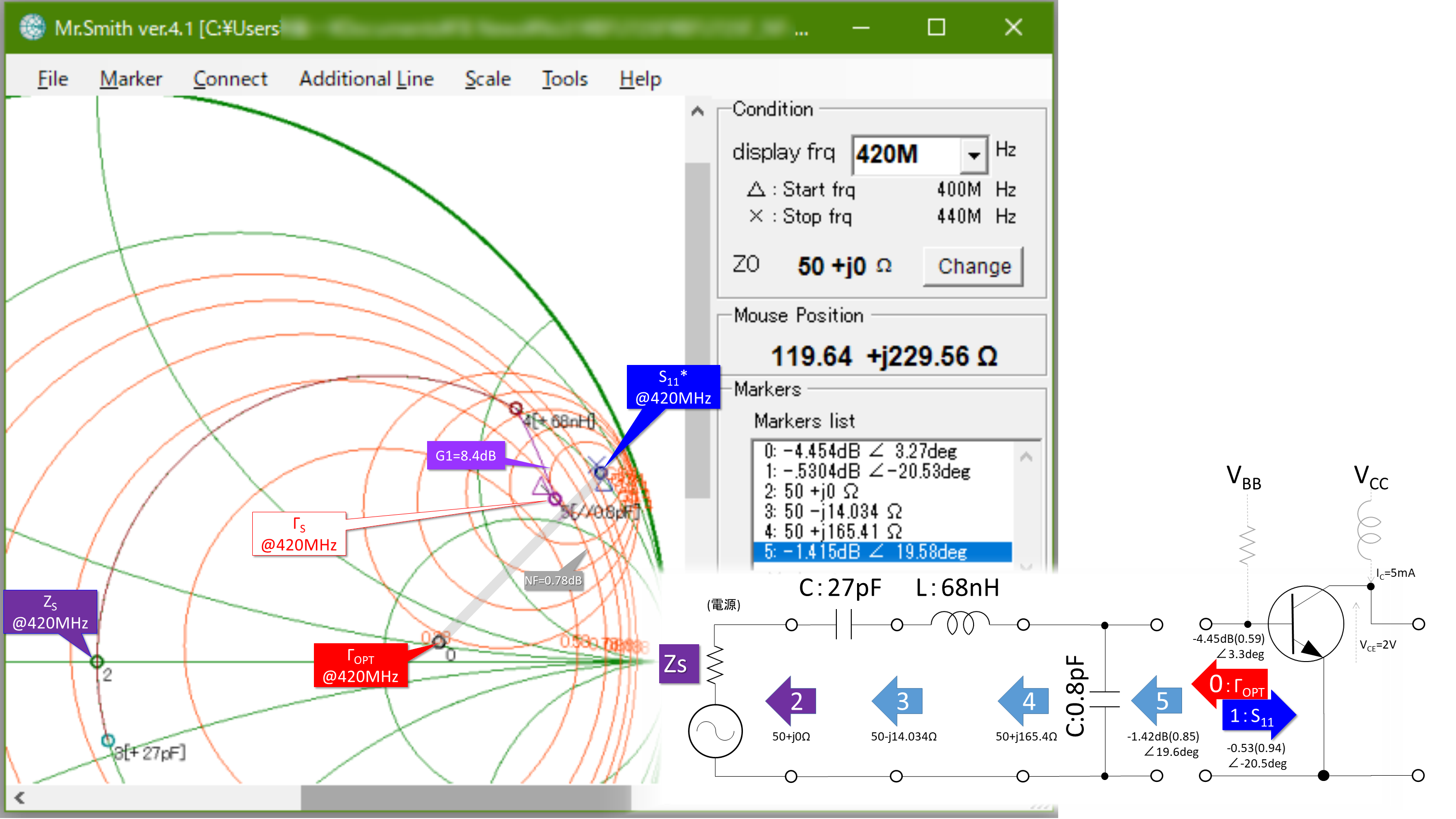The height and width of the screenshot is (819, 1456).
Task: Select marker 5: -1.415dB 19.58deg
Action: coord(882,552)
